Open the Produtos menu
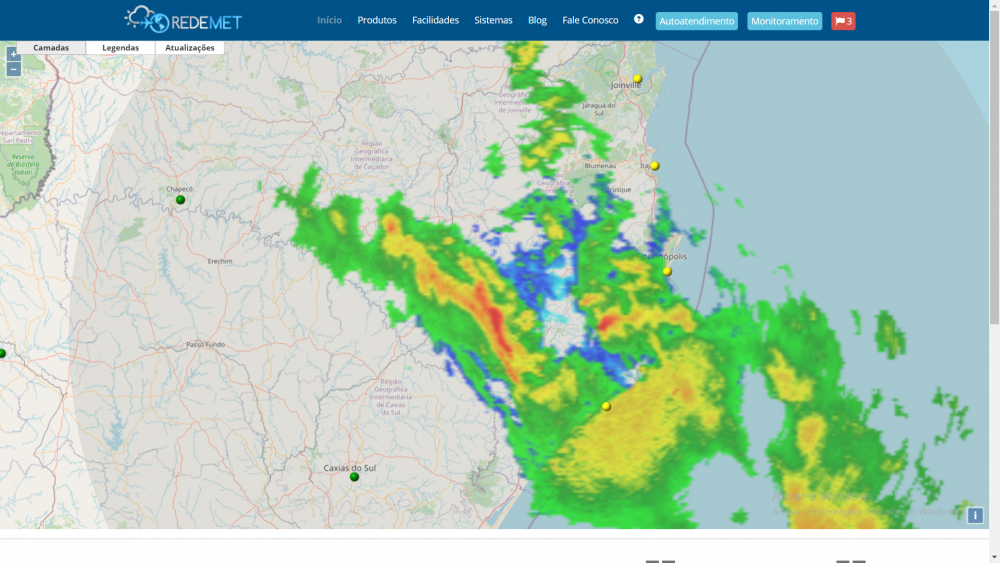Screen dimensions: 1000x563 click(377, 20)
